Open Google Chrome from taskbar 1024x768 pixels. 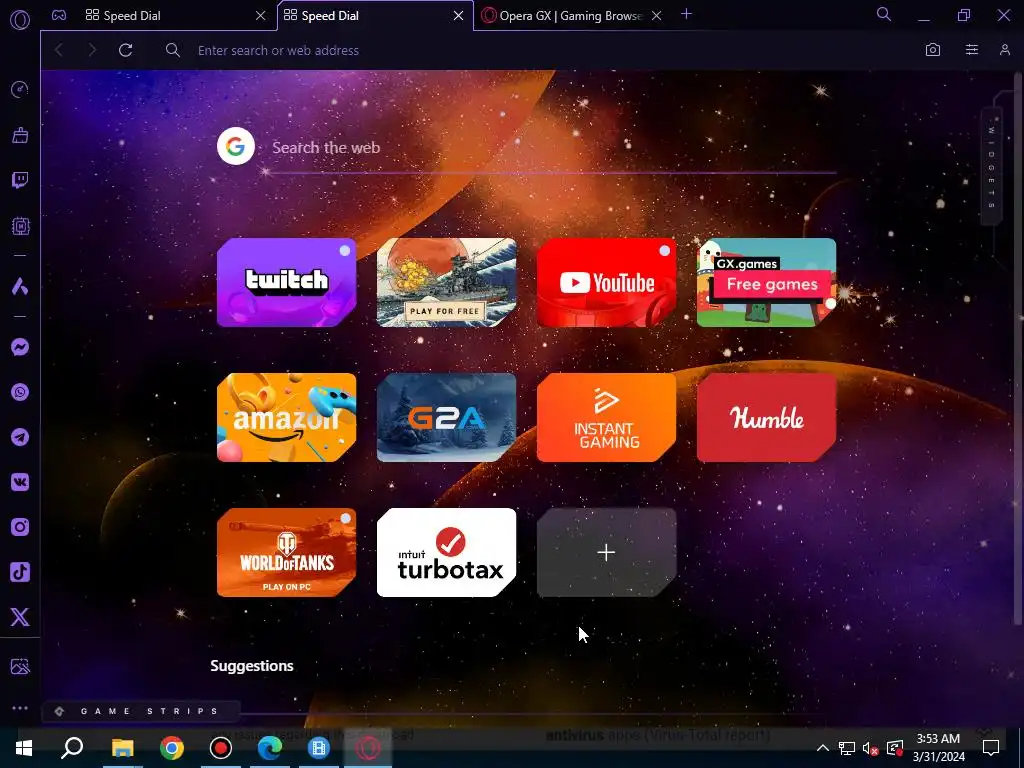coord(172,748)
